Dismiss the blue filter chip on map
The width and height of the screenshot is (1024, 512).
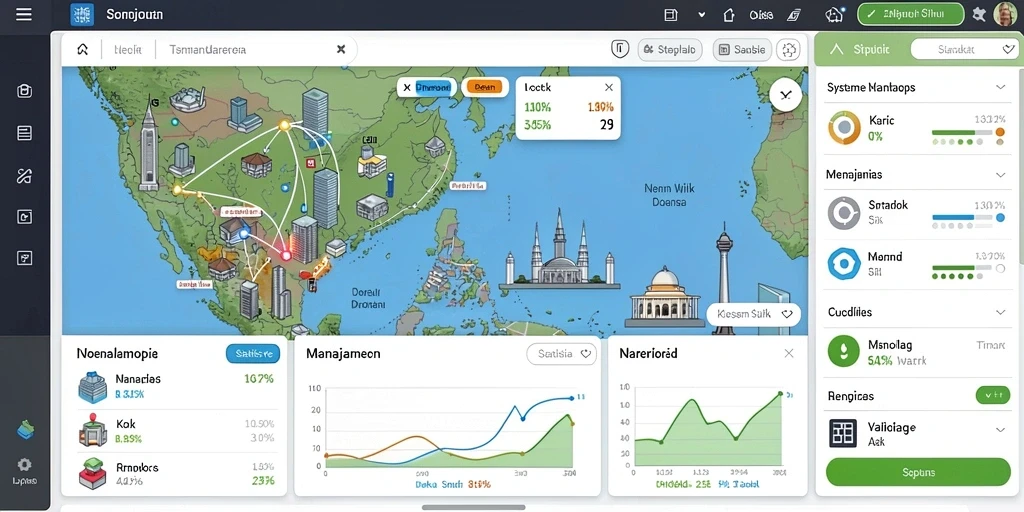coord(407,87)
